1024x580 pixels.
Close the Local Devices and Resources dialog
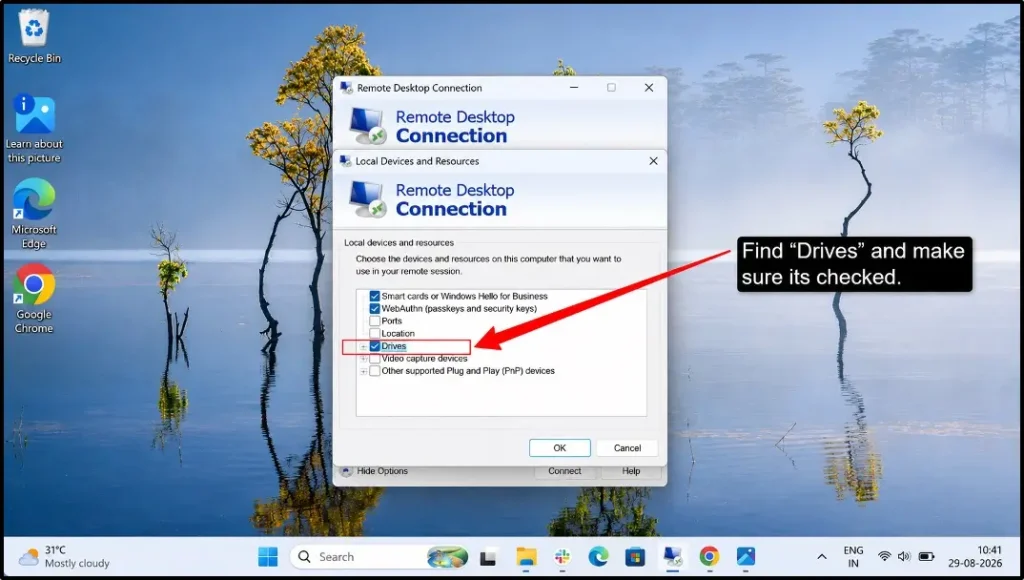653,161
